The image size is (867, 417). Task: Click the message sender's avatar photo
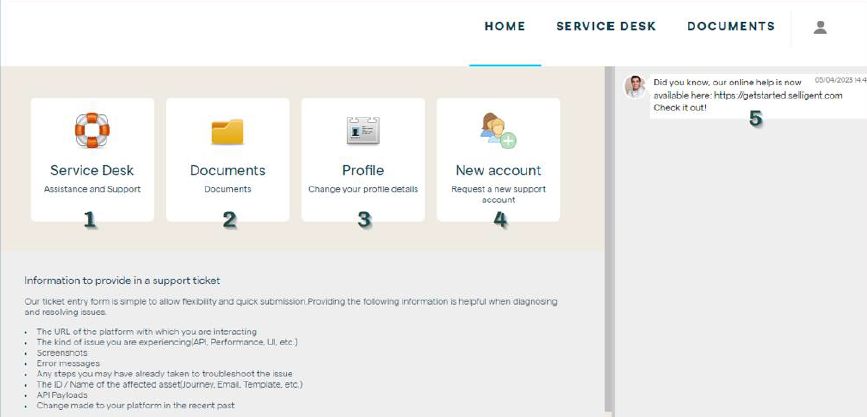(x=634, y=87)
